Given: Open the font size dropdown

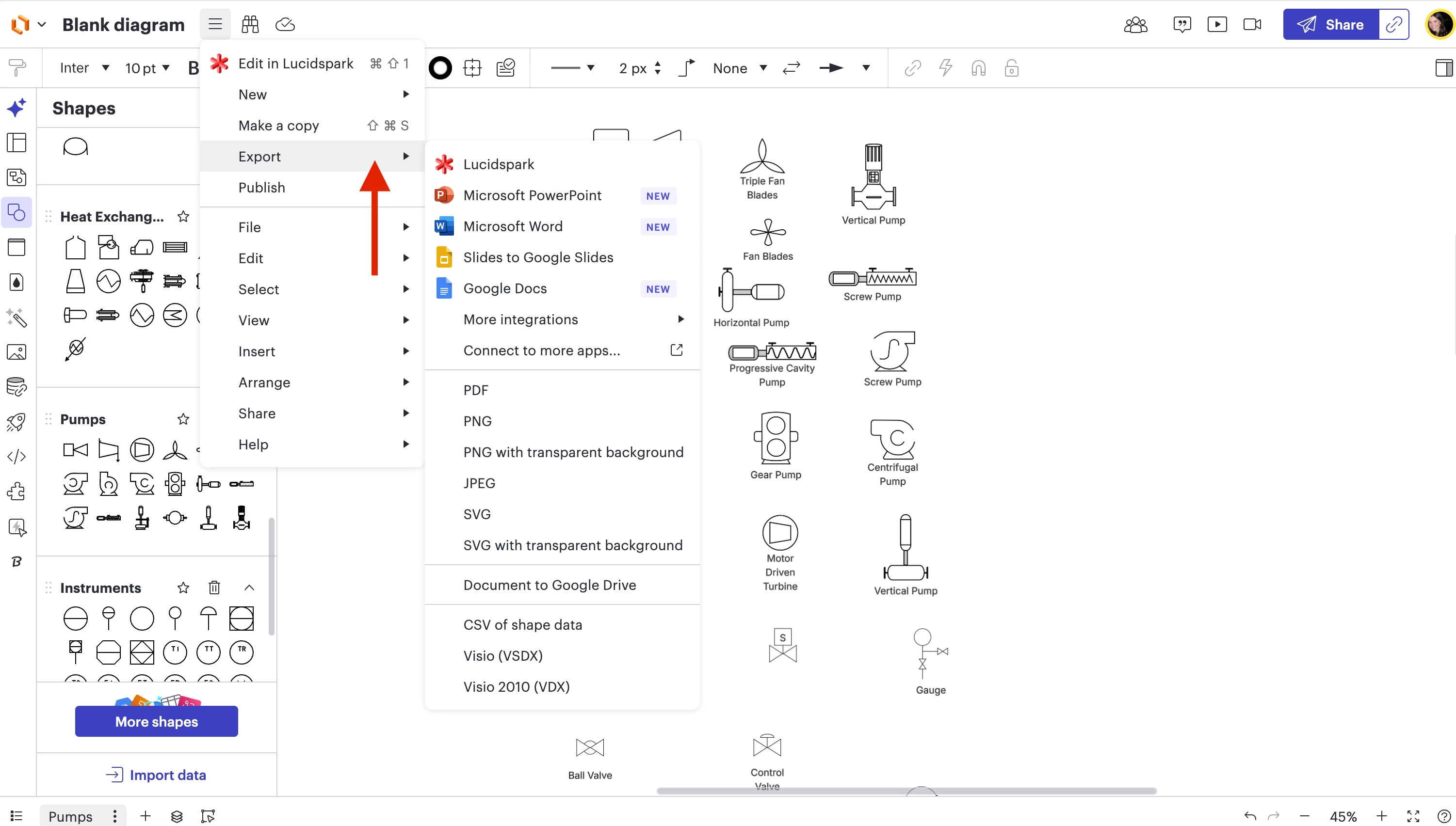Looking at the screenshot, I should pos(147,68).
